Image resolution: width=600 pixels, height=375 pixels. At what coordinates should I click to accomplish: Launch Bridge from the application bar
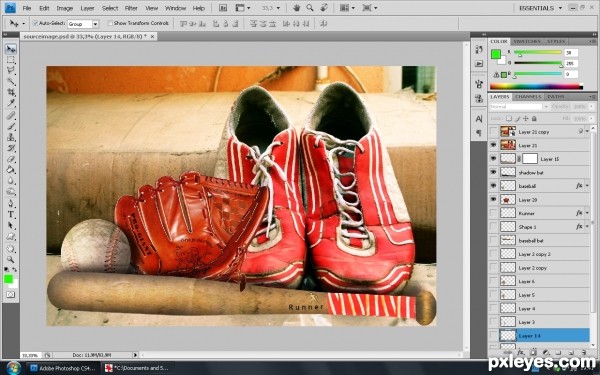pyautogui.click(x=223, y=8)
